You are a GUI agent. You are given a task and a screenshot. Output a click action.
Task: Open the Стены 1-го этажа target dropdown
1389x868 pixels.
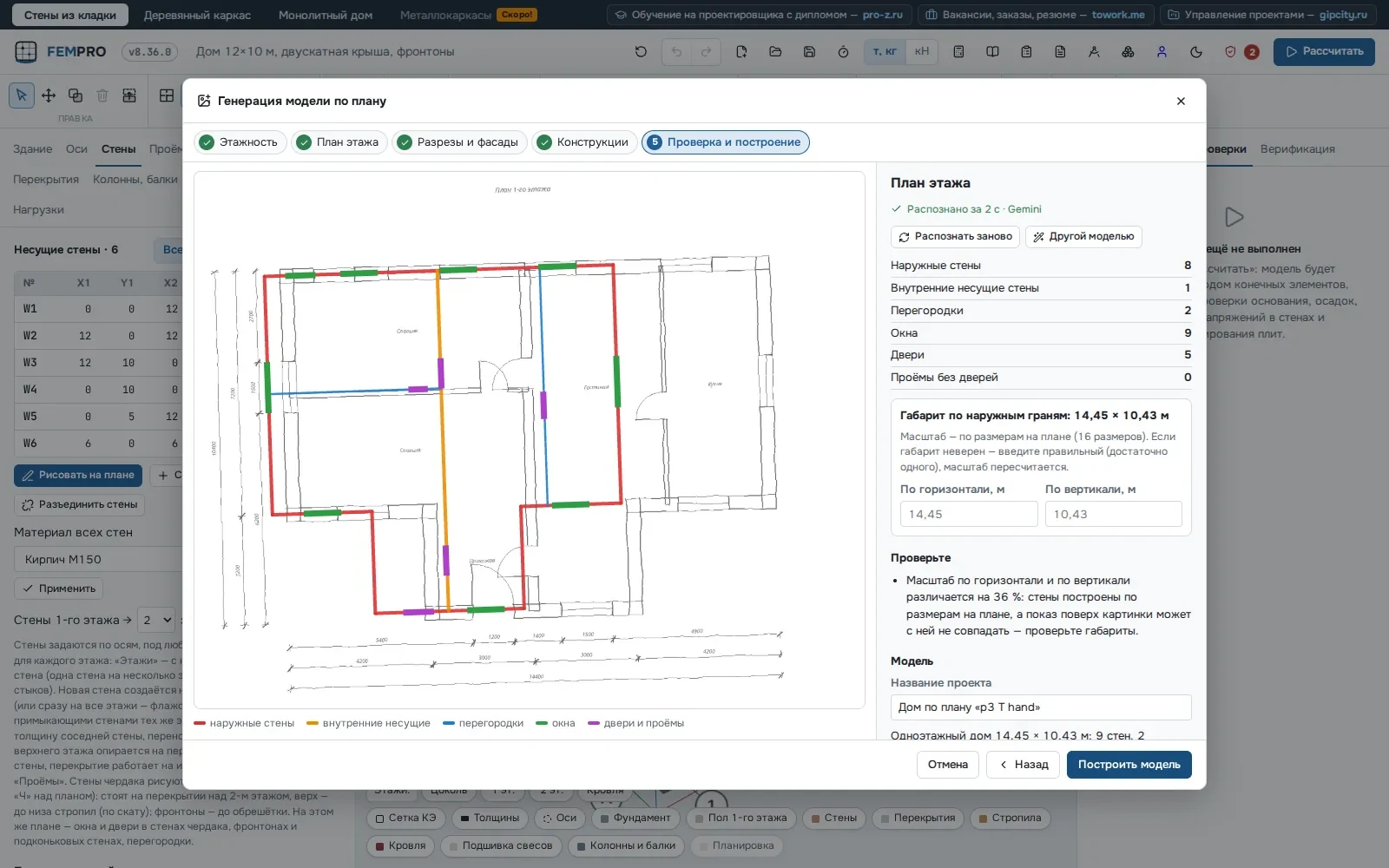tap(158, 620)
